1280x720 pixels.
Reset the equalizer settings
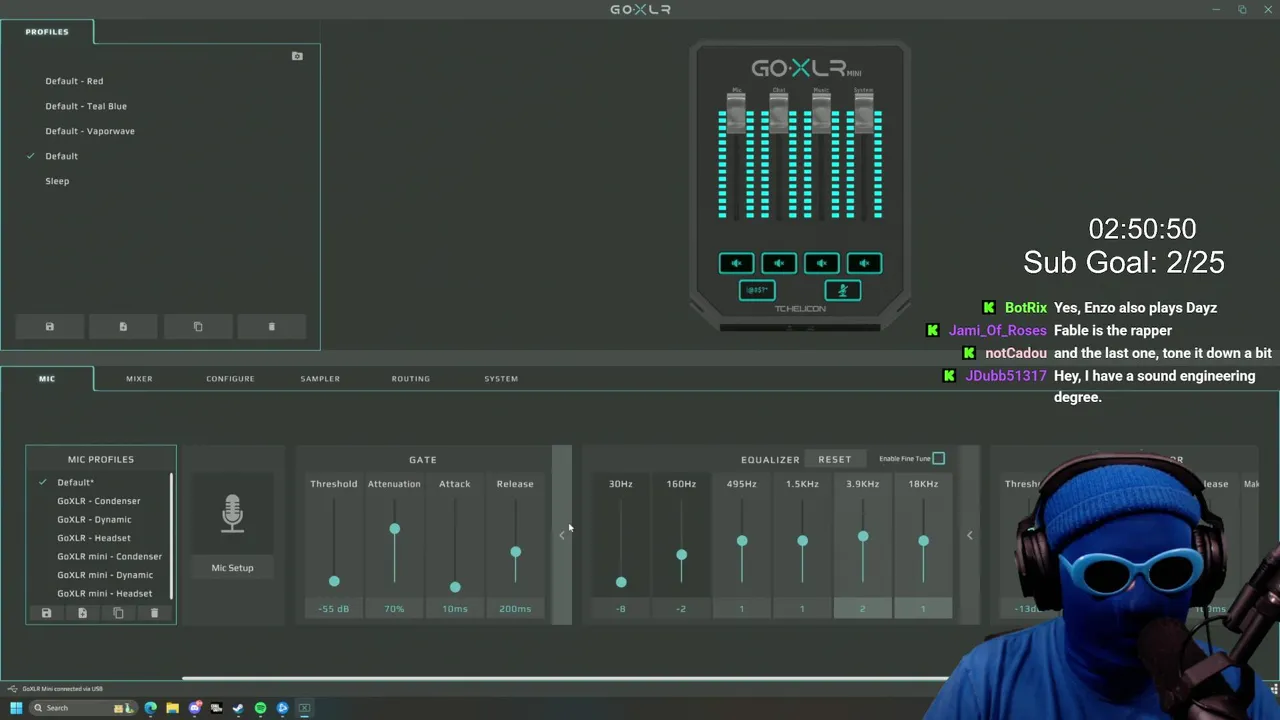pyautogui.click(x=834, y=459)
